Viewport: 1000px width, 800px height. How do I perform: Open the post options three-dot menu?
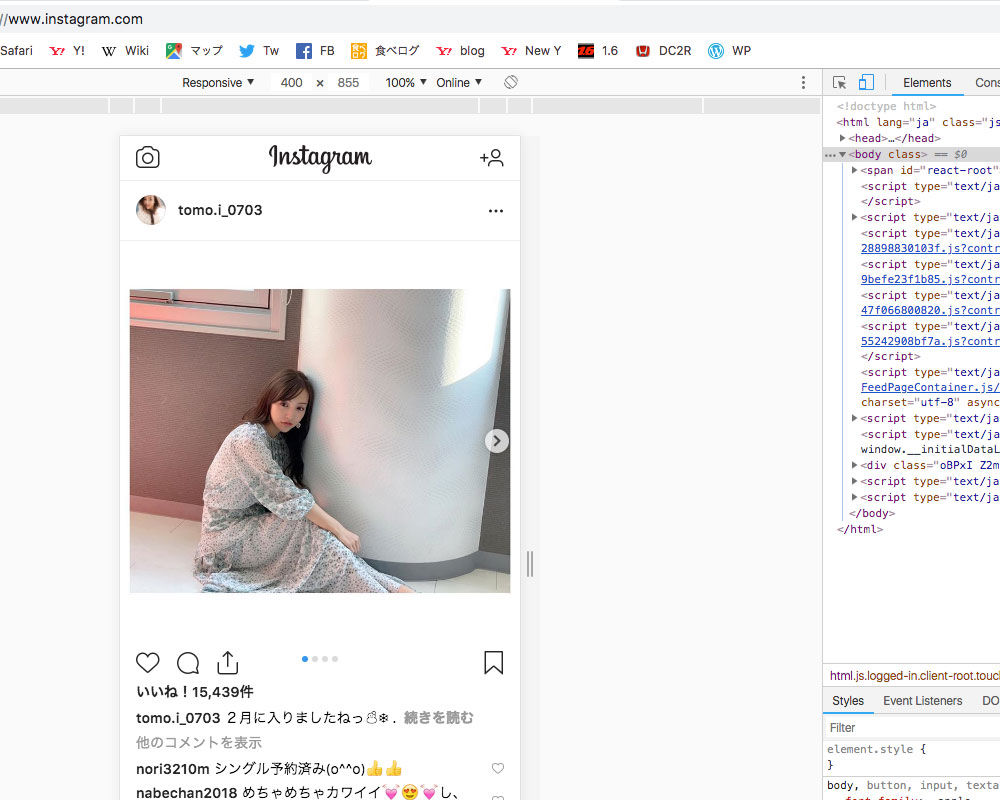(496, 211)
